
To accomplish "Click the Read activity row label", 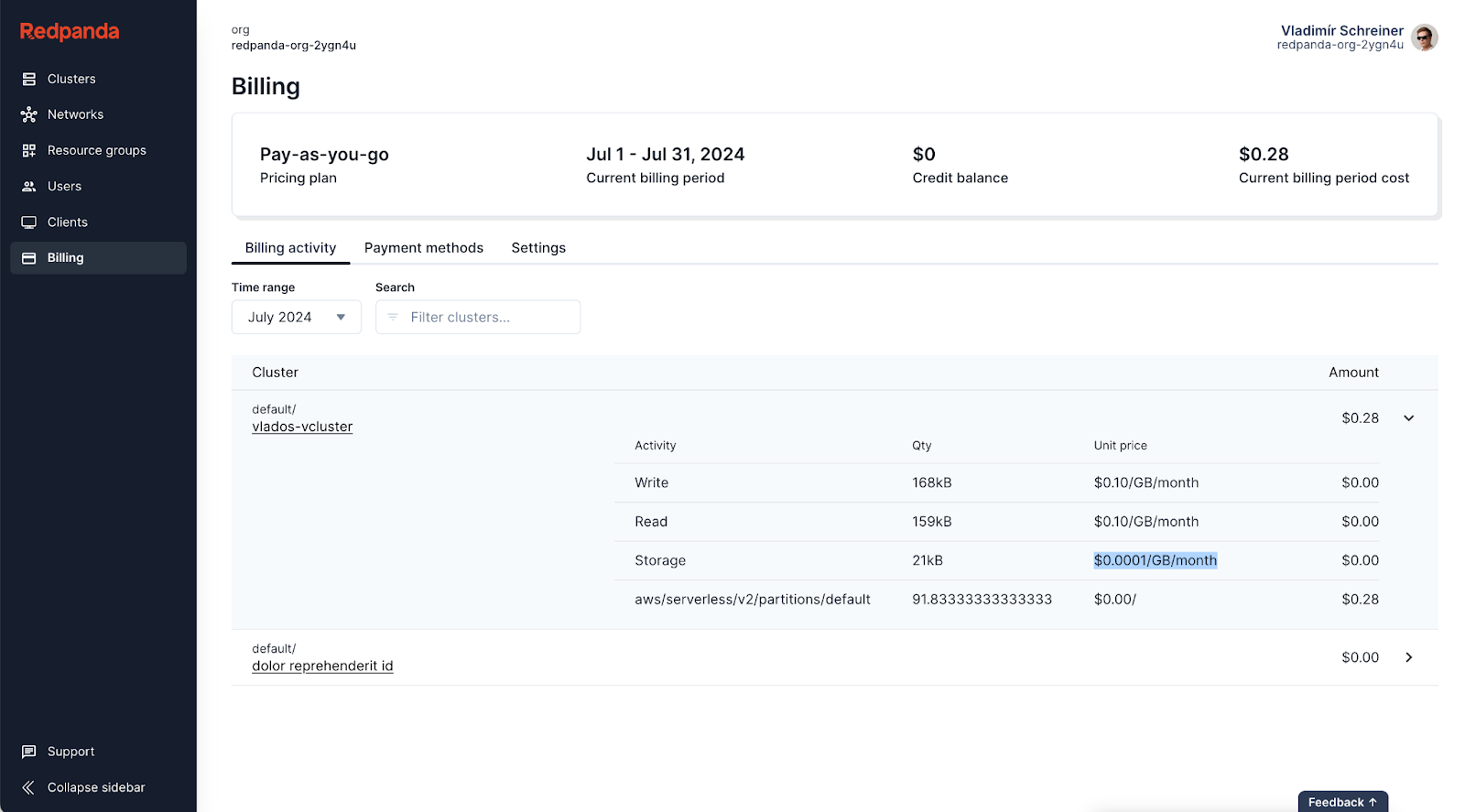I will (651, 522).
